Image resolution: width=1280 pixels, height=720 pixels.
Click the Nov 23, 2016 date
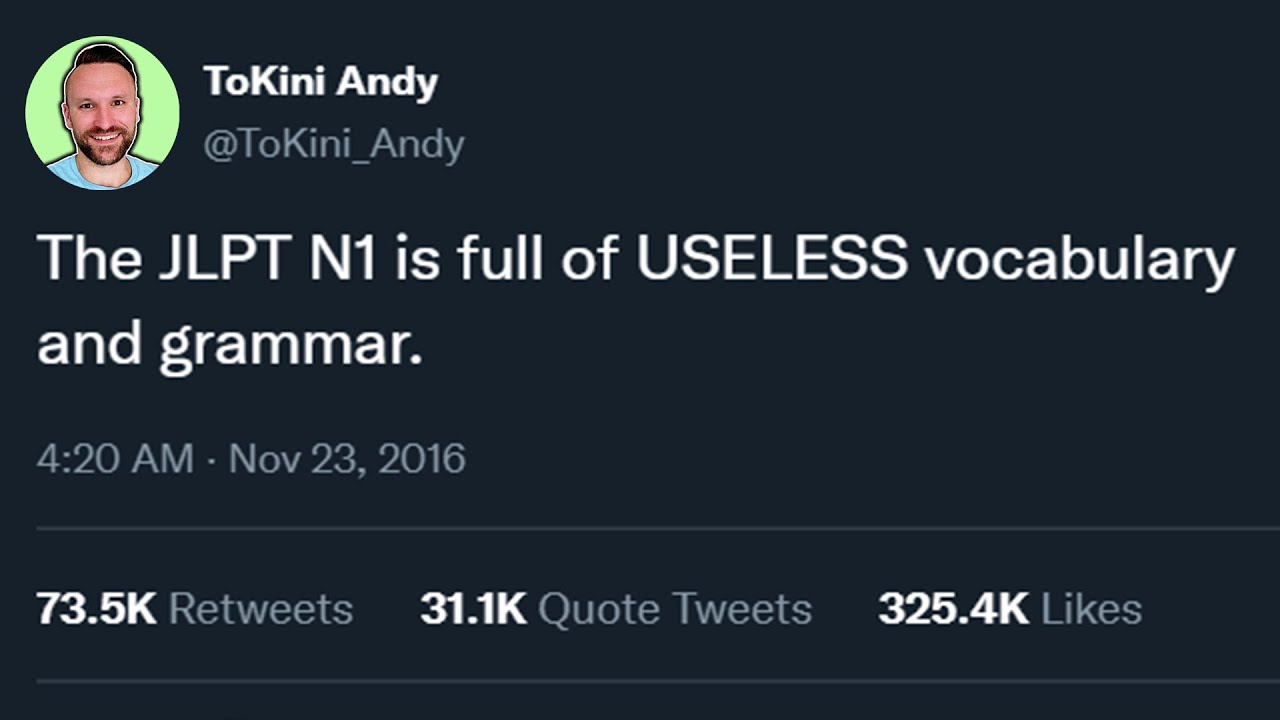348,459
